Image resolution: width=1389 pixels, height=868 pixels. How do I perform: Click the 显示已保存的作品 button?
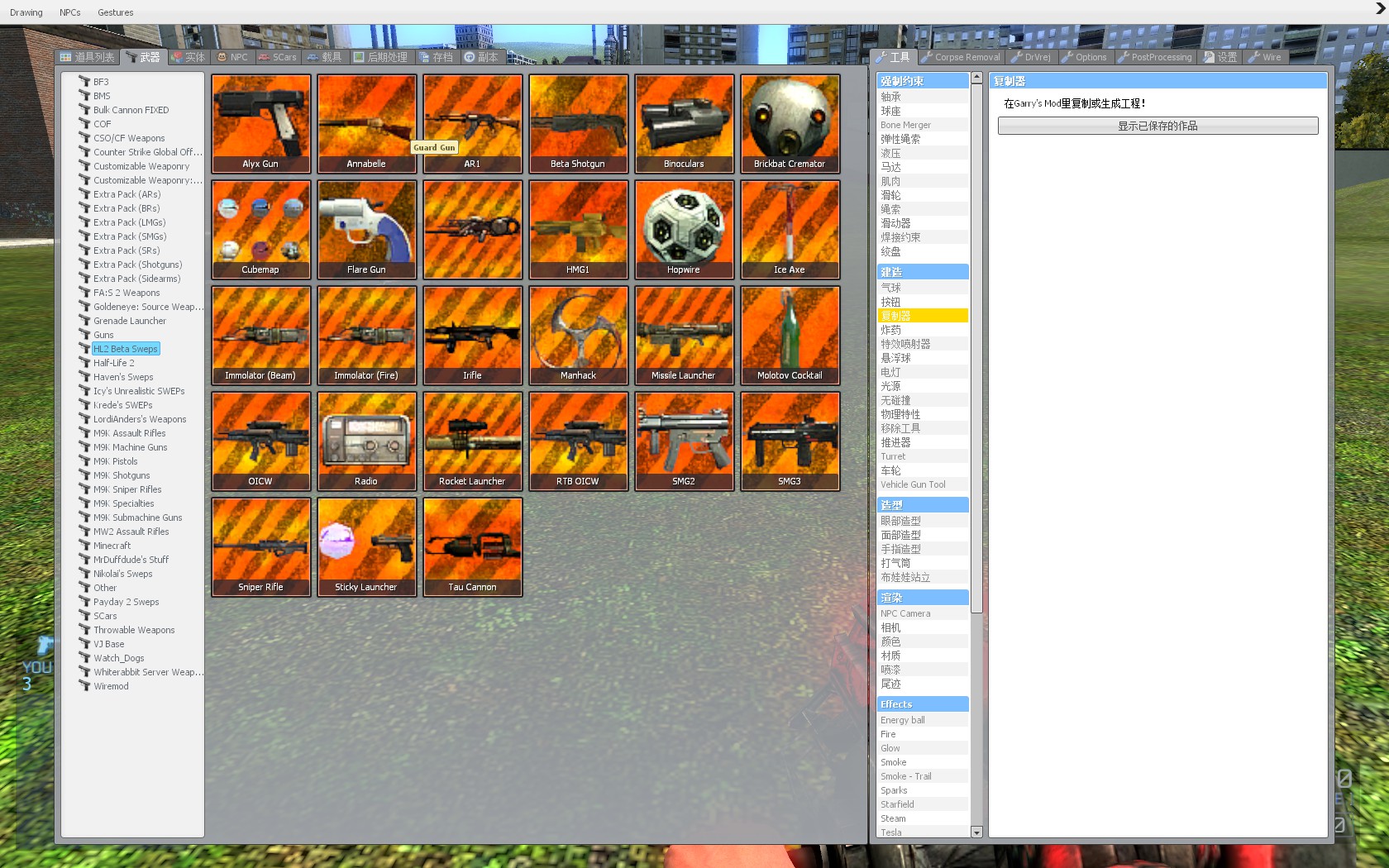pyautogui.click(x=1157, y=126)
